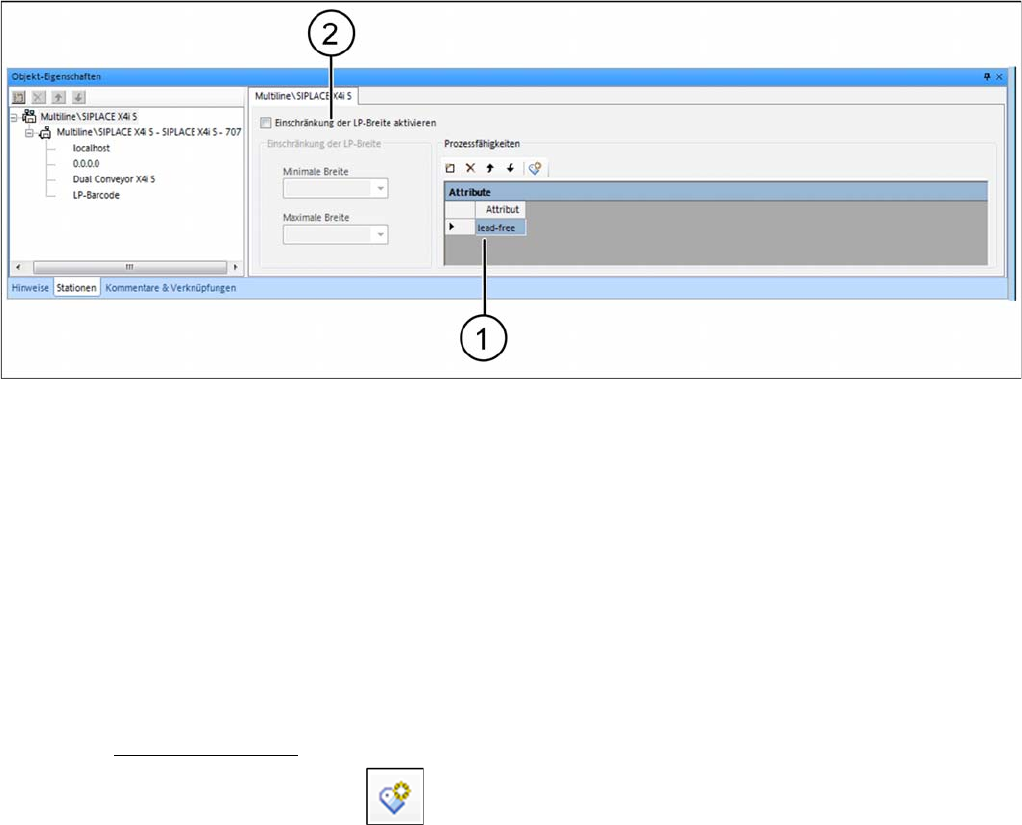Move attribute up with black up arrow
1022x825 pixels.
490,168
